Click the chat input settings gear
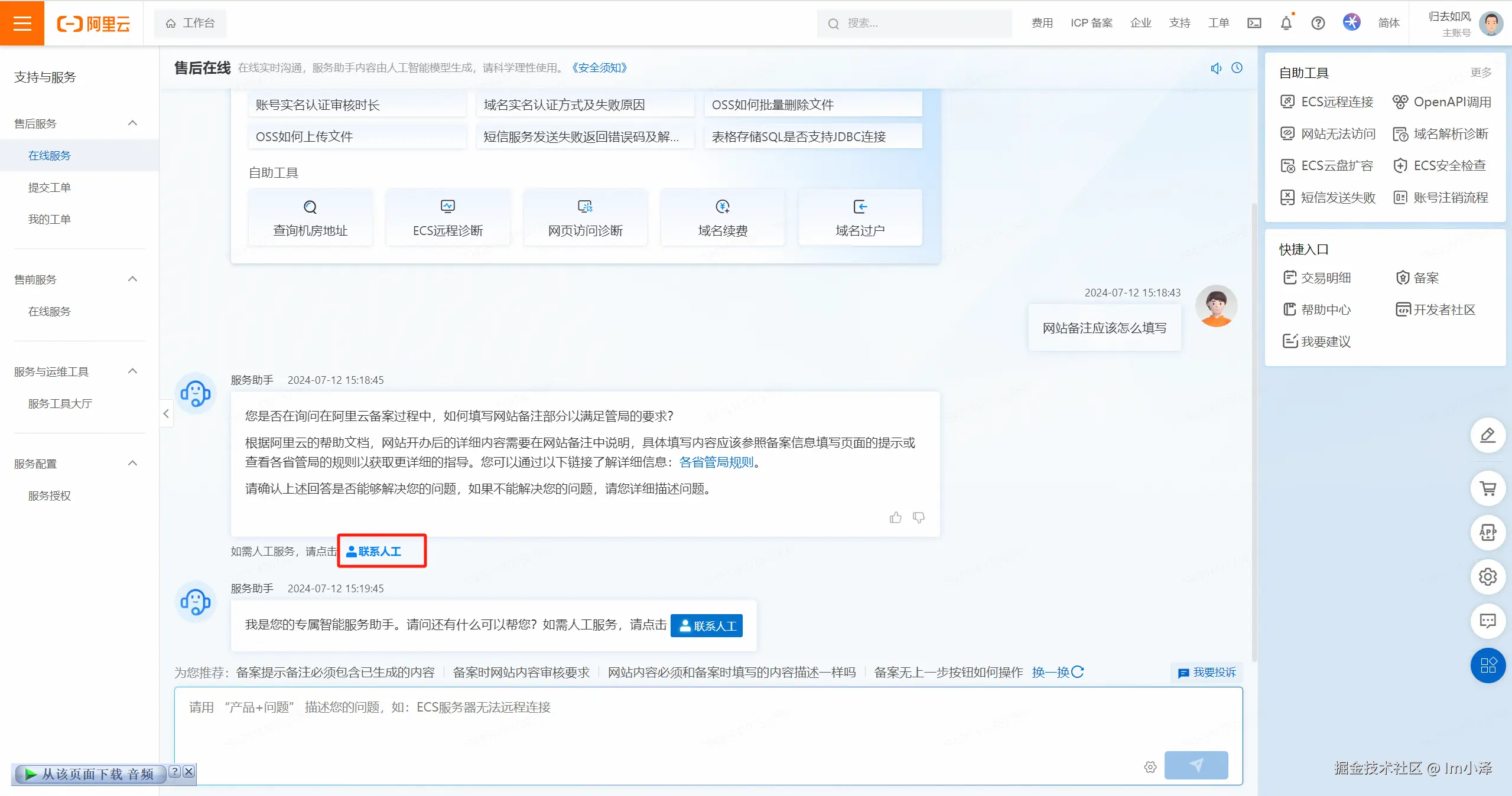This screenshot has height=796, width=1512. [x=1150, y=767]
